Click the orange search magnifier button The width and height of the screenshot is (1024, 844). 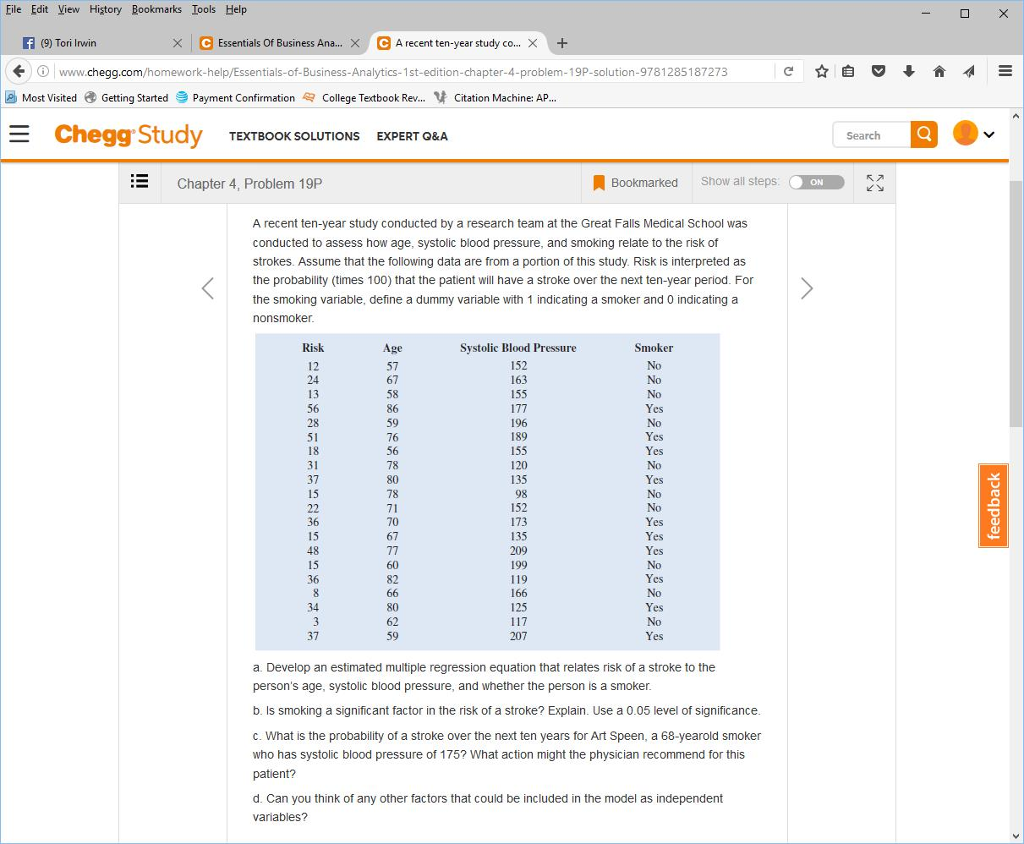tap(924, 135)
